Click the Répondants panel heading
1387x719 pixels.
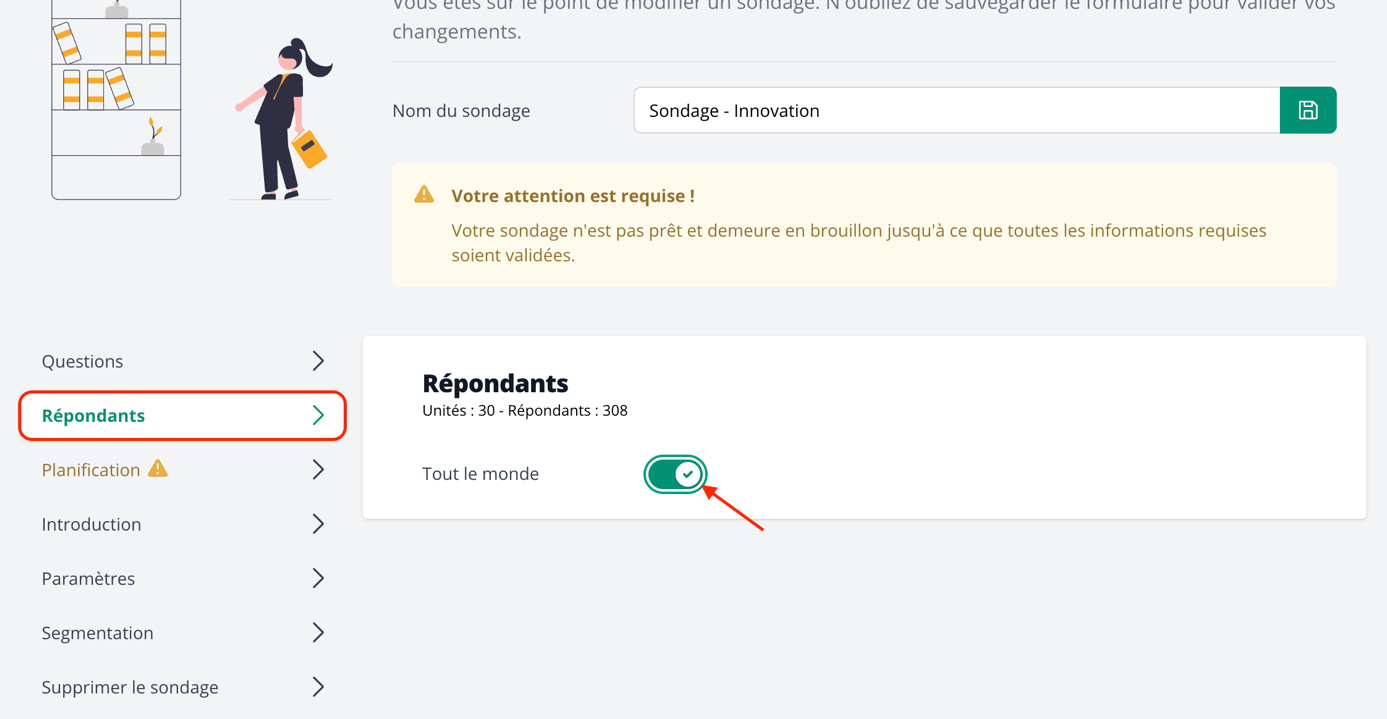[x=494, y=383]
